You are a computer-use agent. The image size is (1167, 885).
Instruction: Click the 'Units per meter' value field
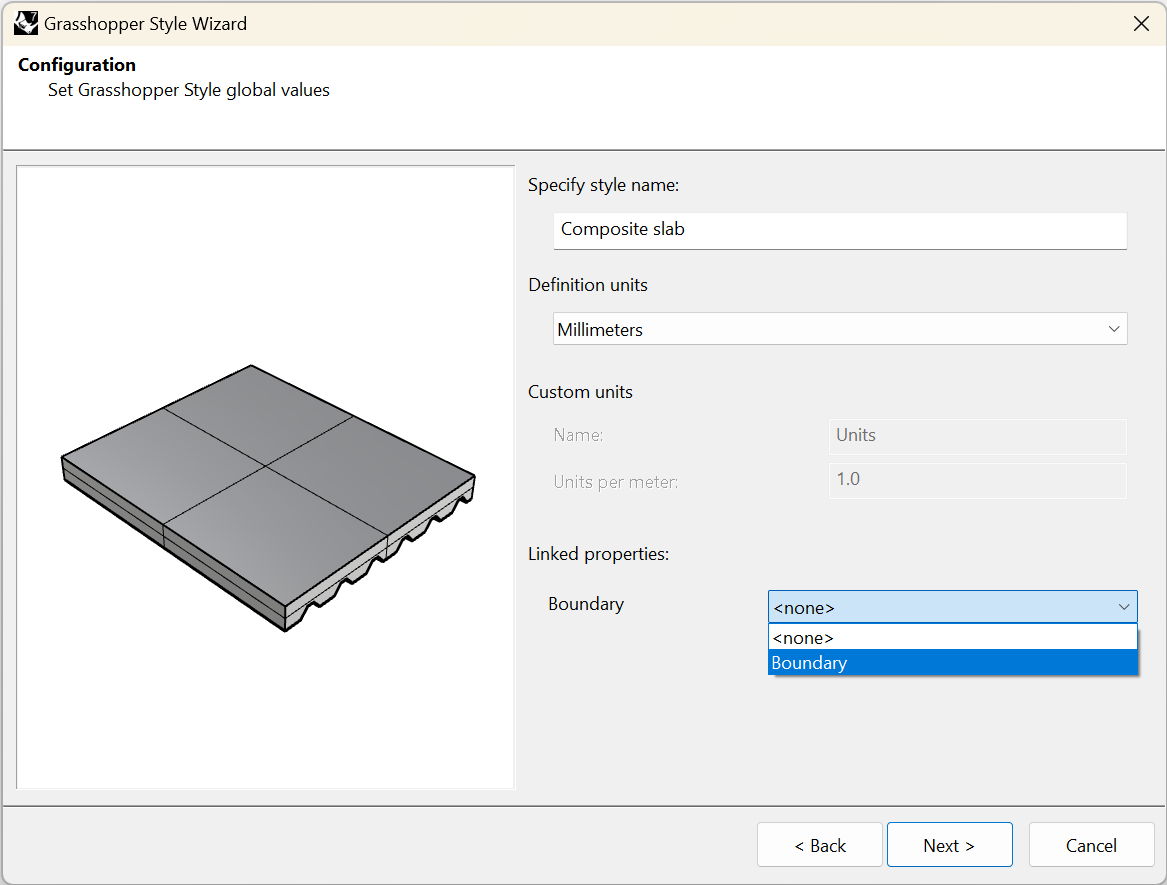[x=977, y=480]
